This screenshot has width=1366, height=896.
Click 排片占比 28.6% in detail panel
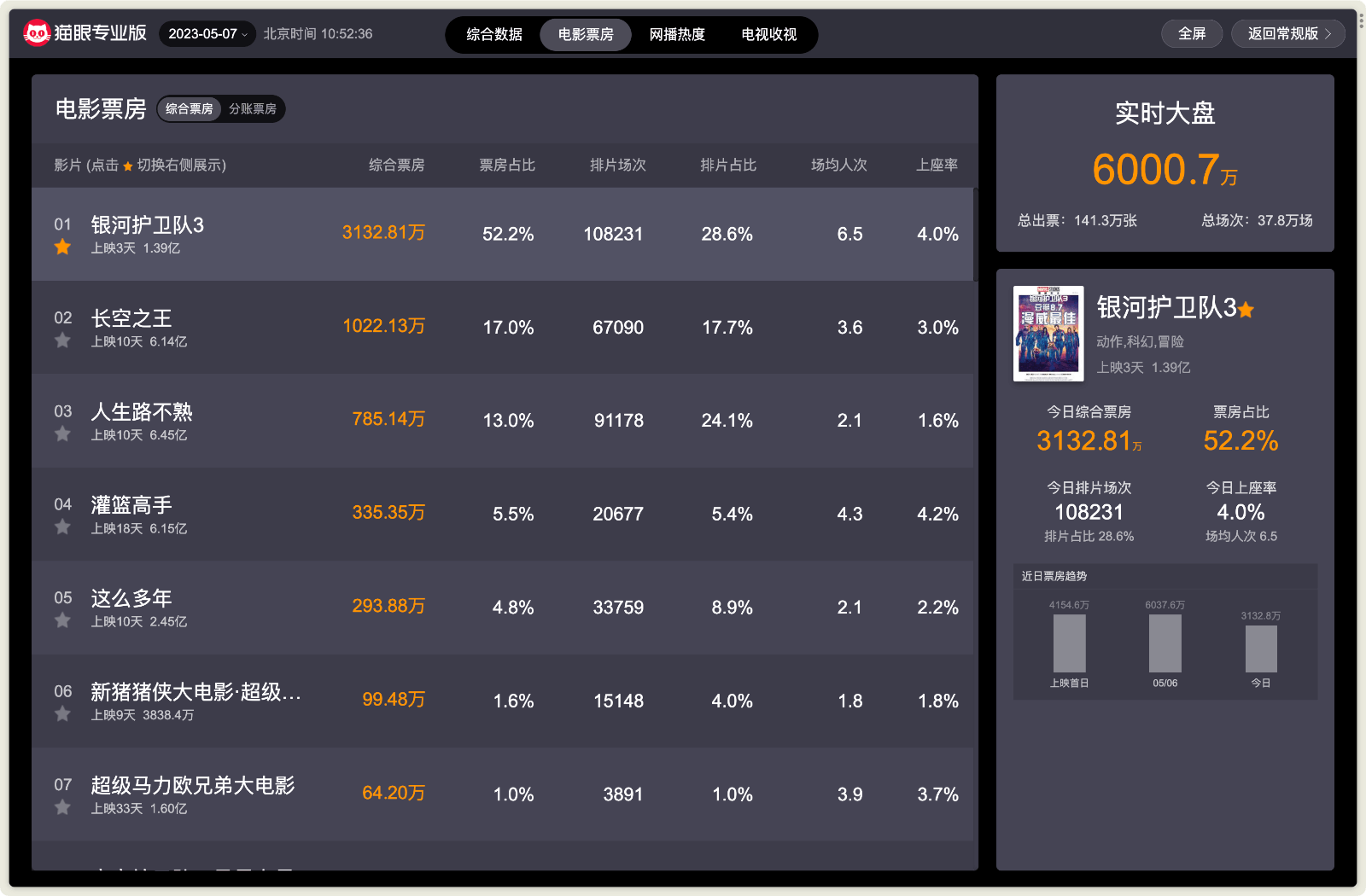click(x=1089, y=536)
